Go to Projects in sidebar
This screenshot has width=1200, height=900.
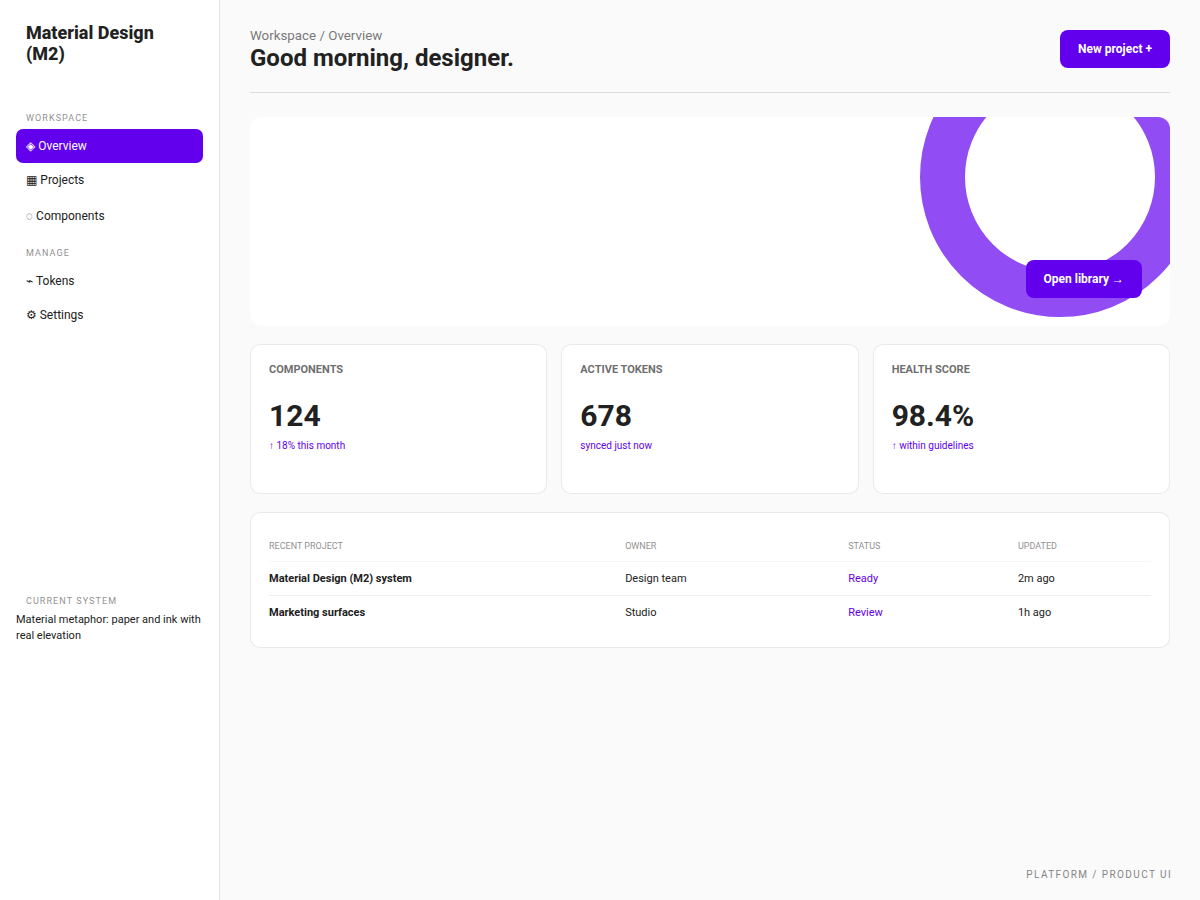pos(109,180)
